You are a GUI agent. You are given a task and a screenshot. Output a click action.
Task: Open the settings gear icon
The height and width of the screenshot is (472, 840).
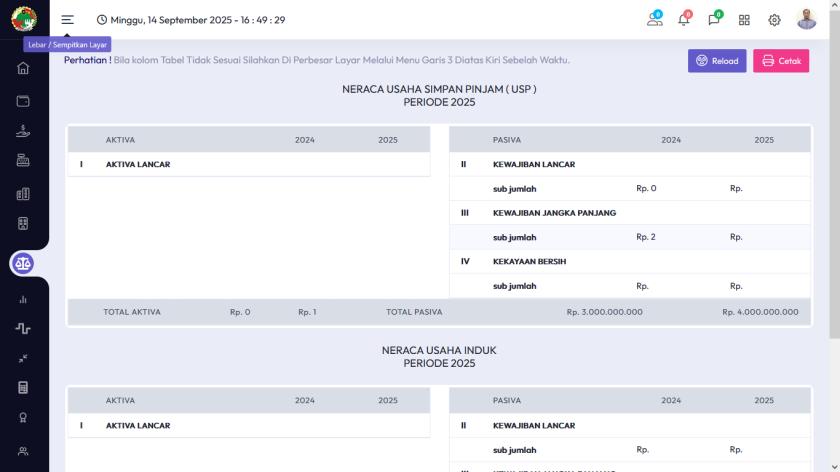click(x=774, y=20)
